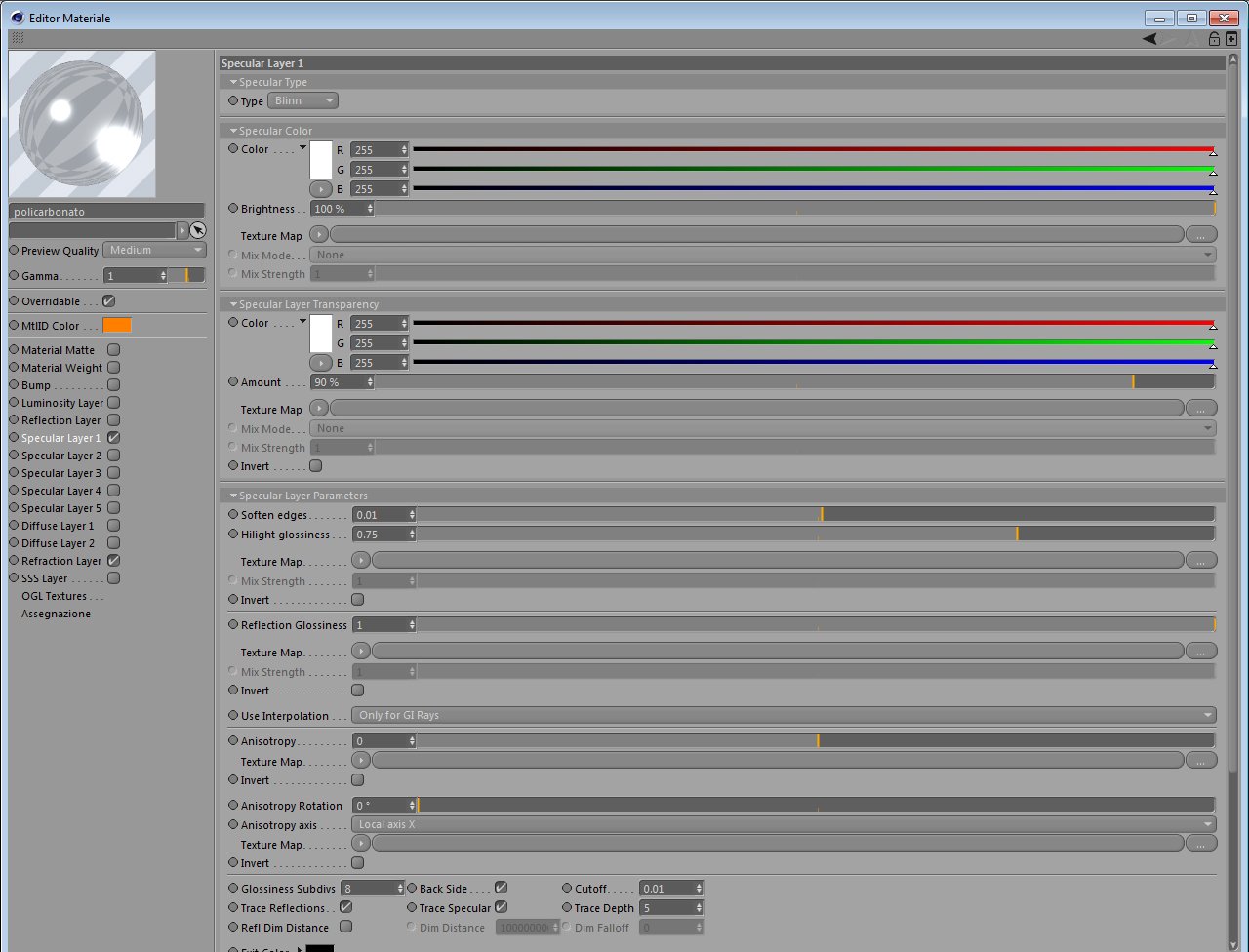
Task: Collapse the Specular Color section
Action: coord(234,131)
